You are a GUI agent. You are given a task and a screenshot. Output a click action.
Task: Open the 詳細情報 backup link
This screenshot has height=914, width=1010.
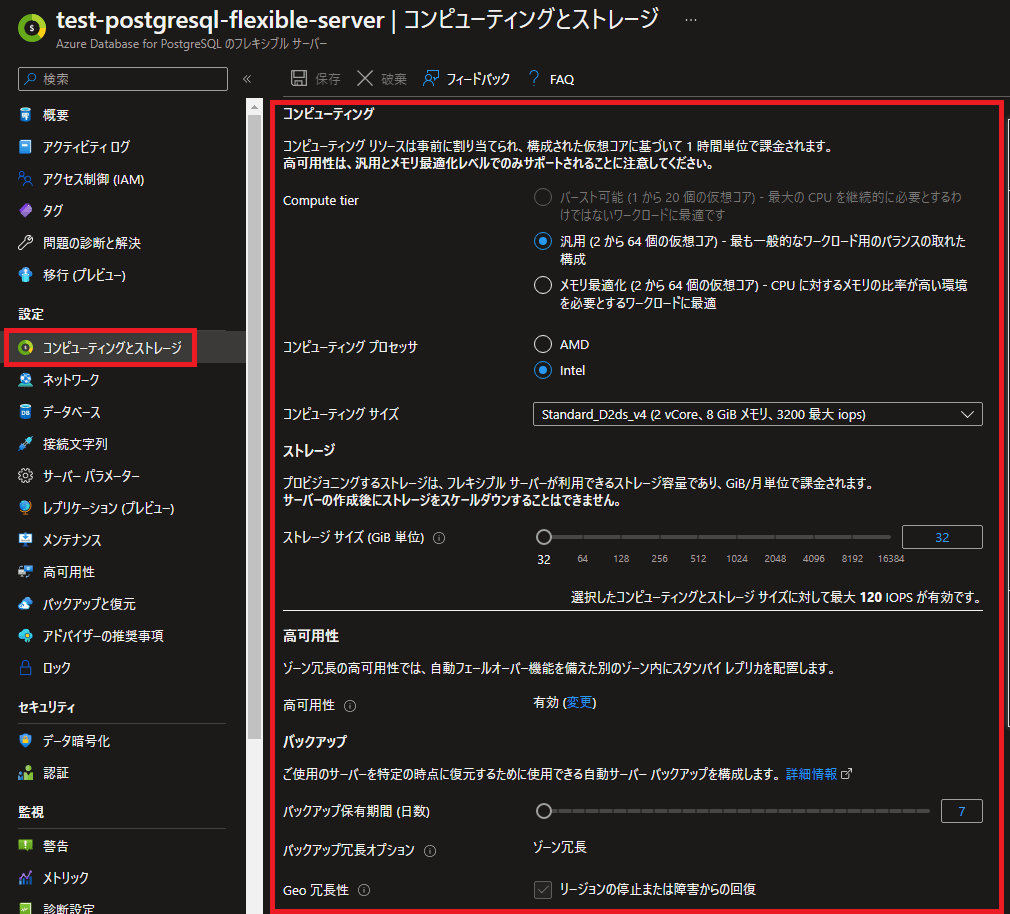click(x=812, y=774)
